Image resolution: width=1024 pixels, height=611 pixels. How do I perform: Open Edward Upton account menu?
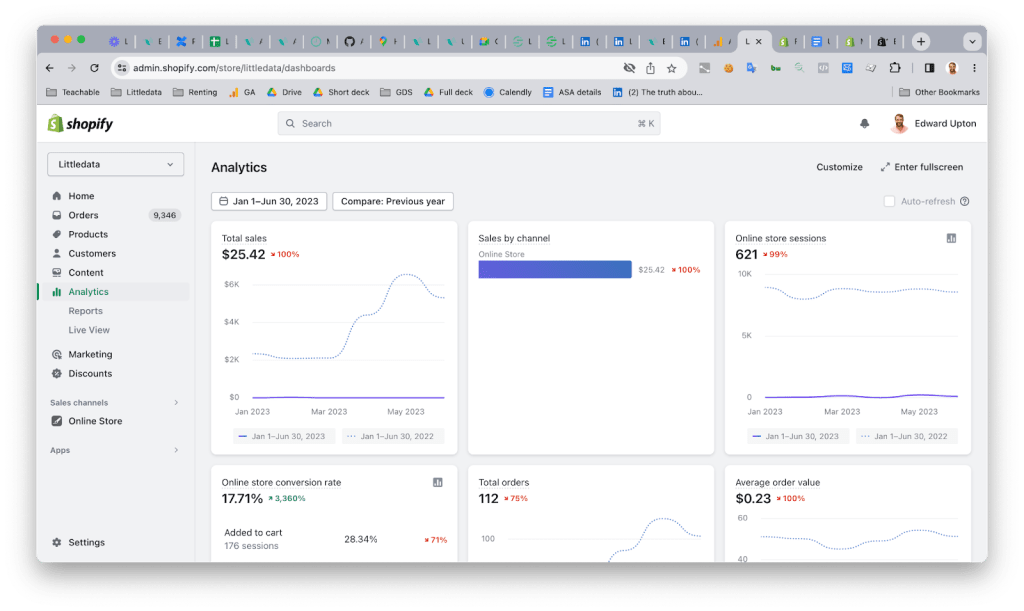[x=933, y=123]
